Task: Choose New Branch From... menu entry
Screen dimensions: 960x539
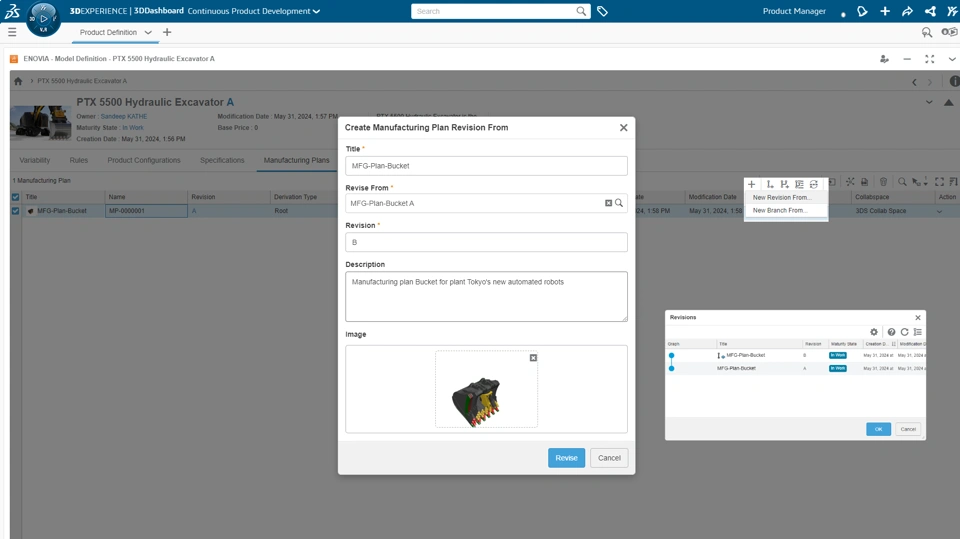Action: pos(786,210)
